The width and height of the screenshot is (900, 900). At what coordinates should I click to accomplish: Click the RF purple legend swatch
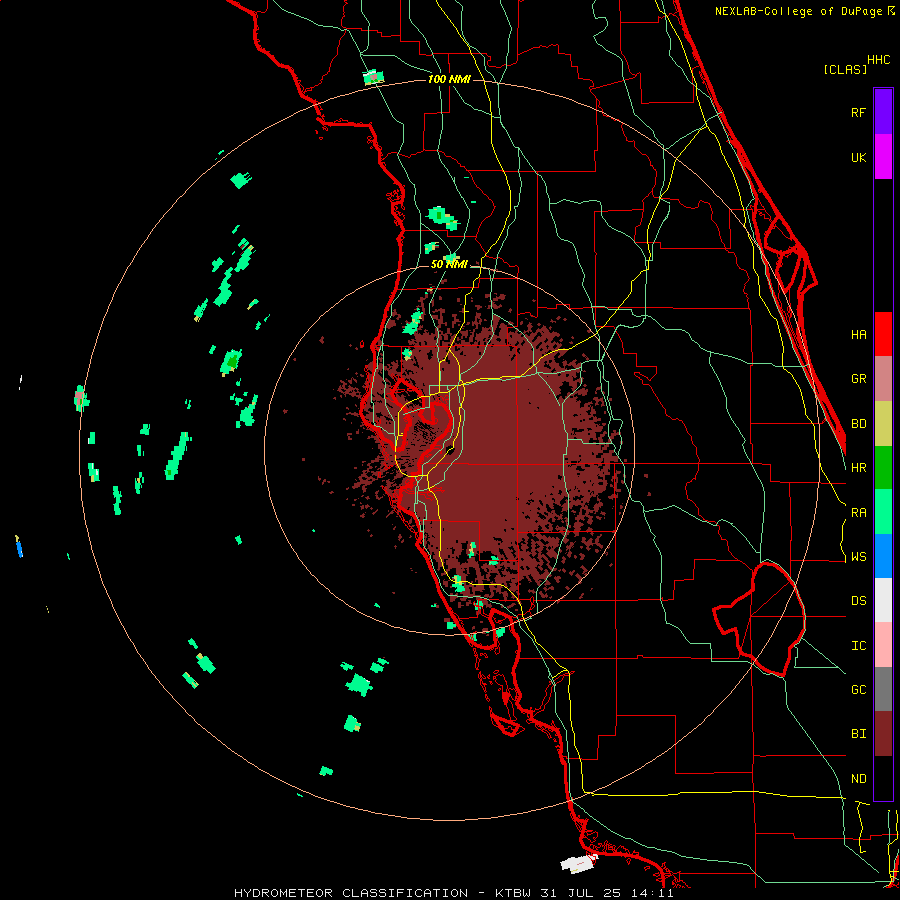coord(883,112)
